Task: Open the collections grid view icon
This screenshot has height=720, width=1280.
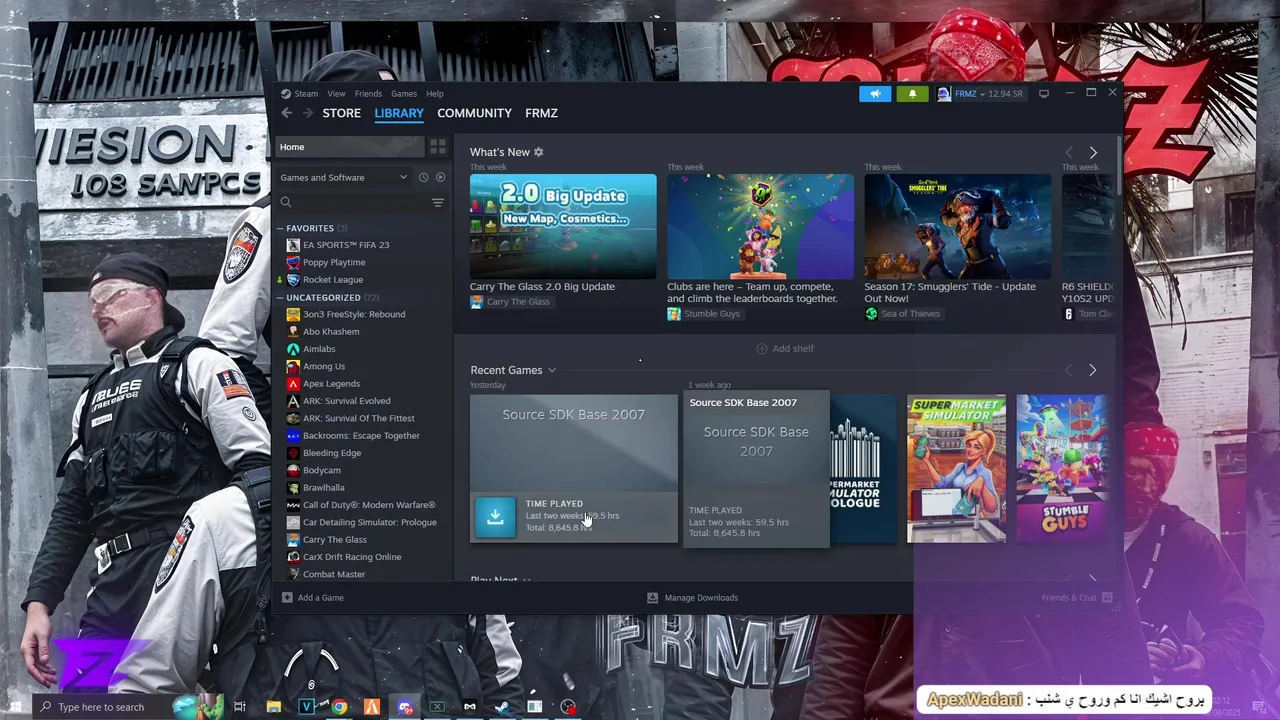Action: point(438,147)
